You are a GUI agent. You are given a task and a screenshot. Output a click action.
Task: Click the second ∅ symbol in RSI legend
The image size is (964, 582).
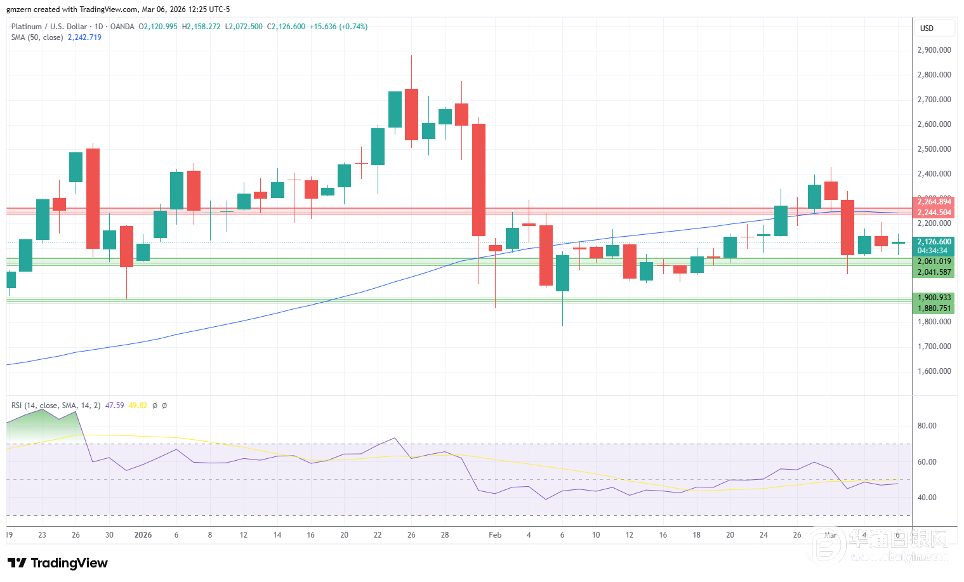164,405
